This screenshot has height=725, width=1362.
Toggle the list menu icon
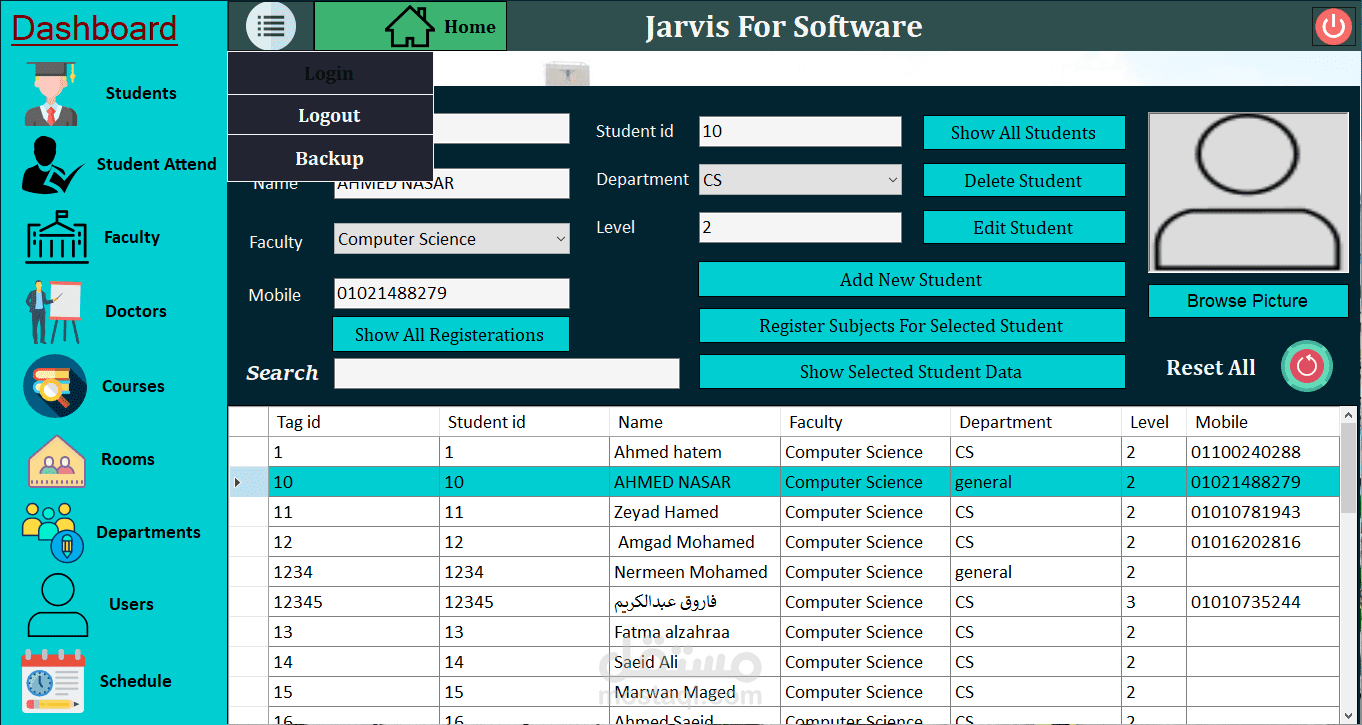click(271, 25)
